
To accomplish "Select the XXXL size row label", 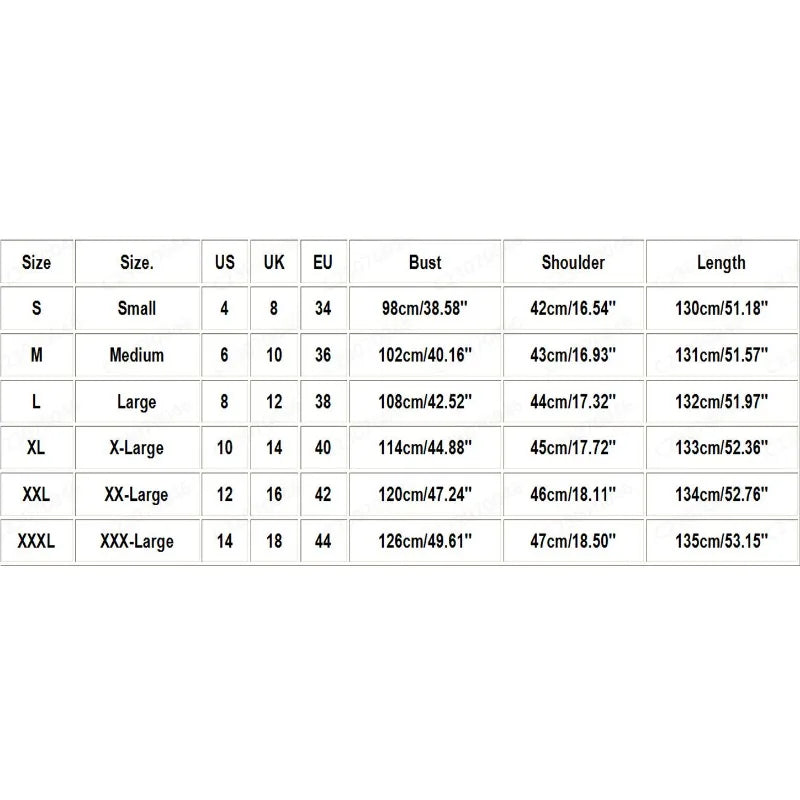I will 36,541.
